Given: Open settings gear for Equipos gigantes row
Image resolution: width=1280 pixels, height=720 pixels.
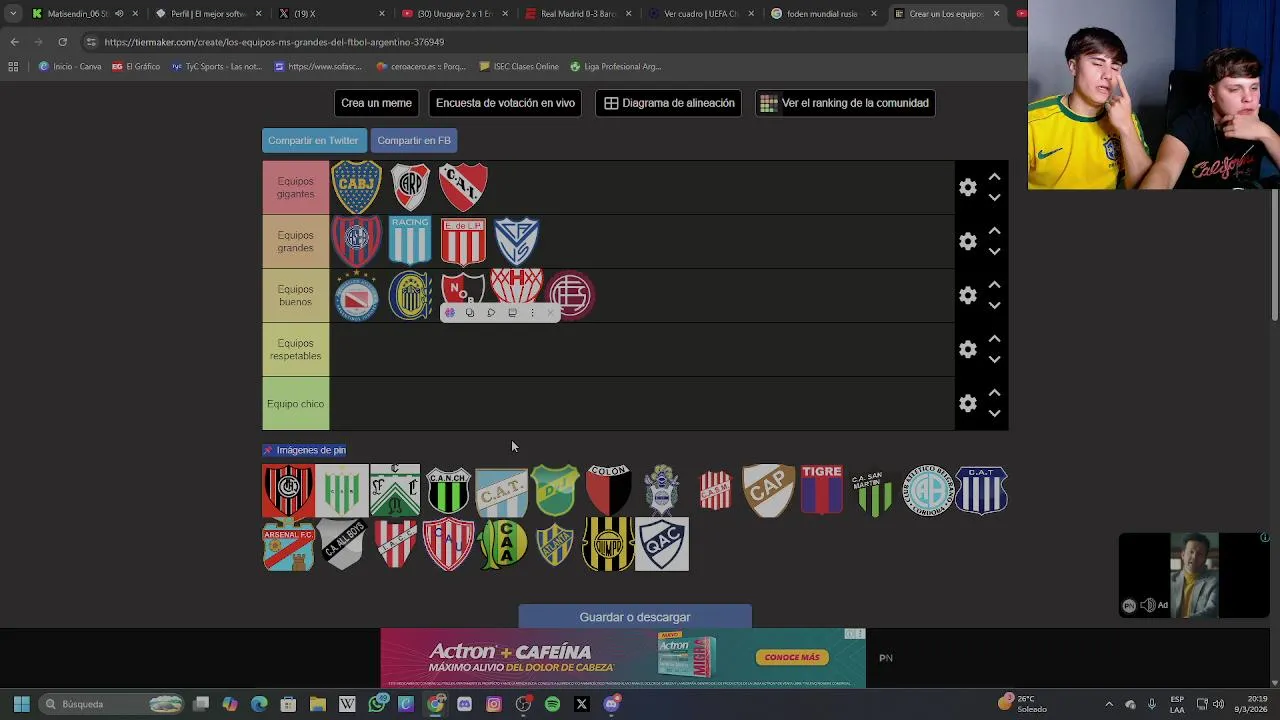Looking at the screenshot, I should [x=968, y=187].
